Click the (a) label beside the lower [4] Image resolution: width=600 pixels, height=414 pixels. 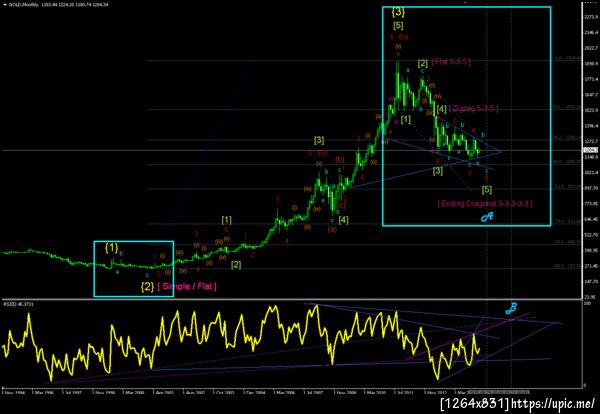pos(332,229)
